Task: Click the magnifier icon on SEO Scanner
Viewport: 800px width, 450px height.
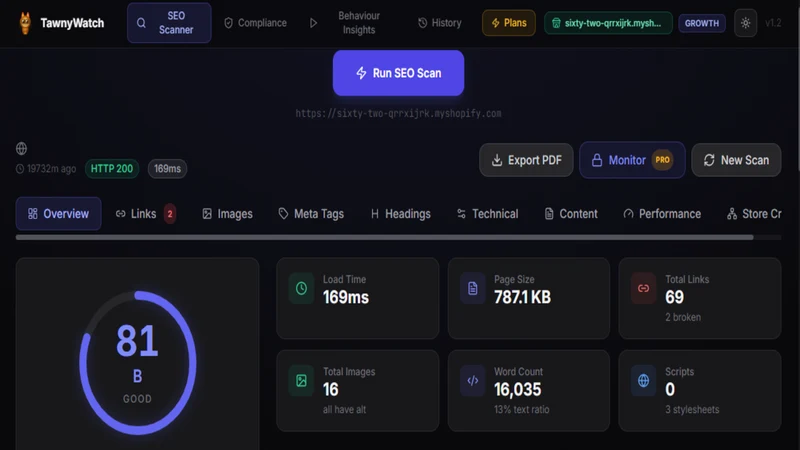Action: (x=141, y=23)
